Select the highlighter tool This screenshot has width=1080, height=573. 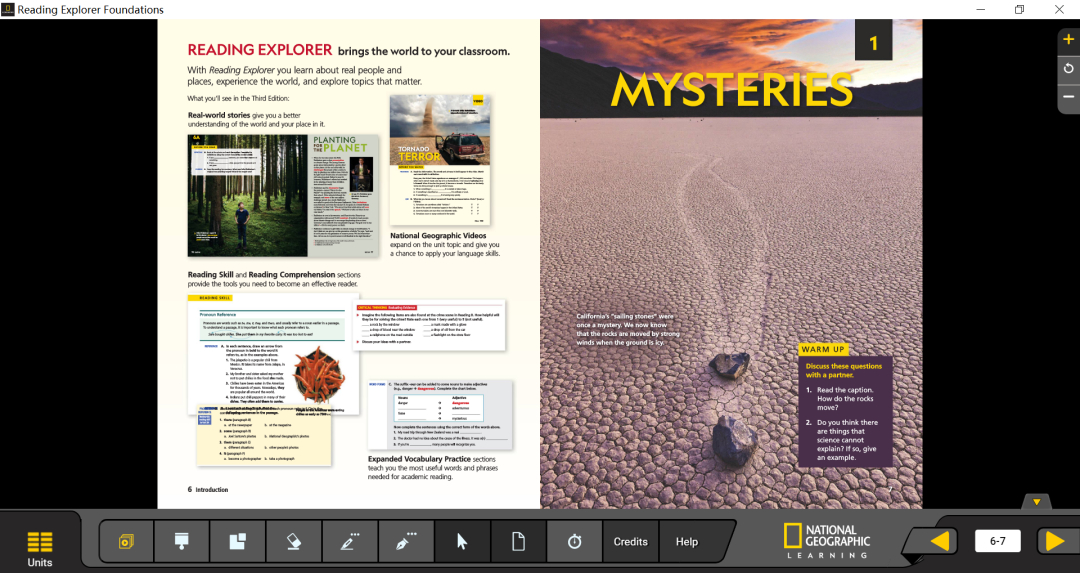click(350, 542)
